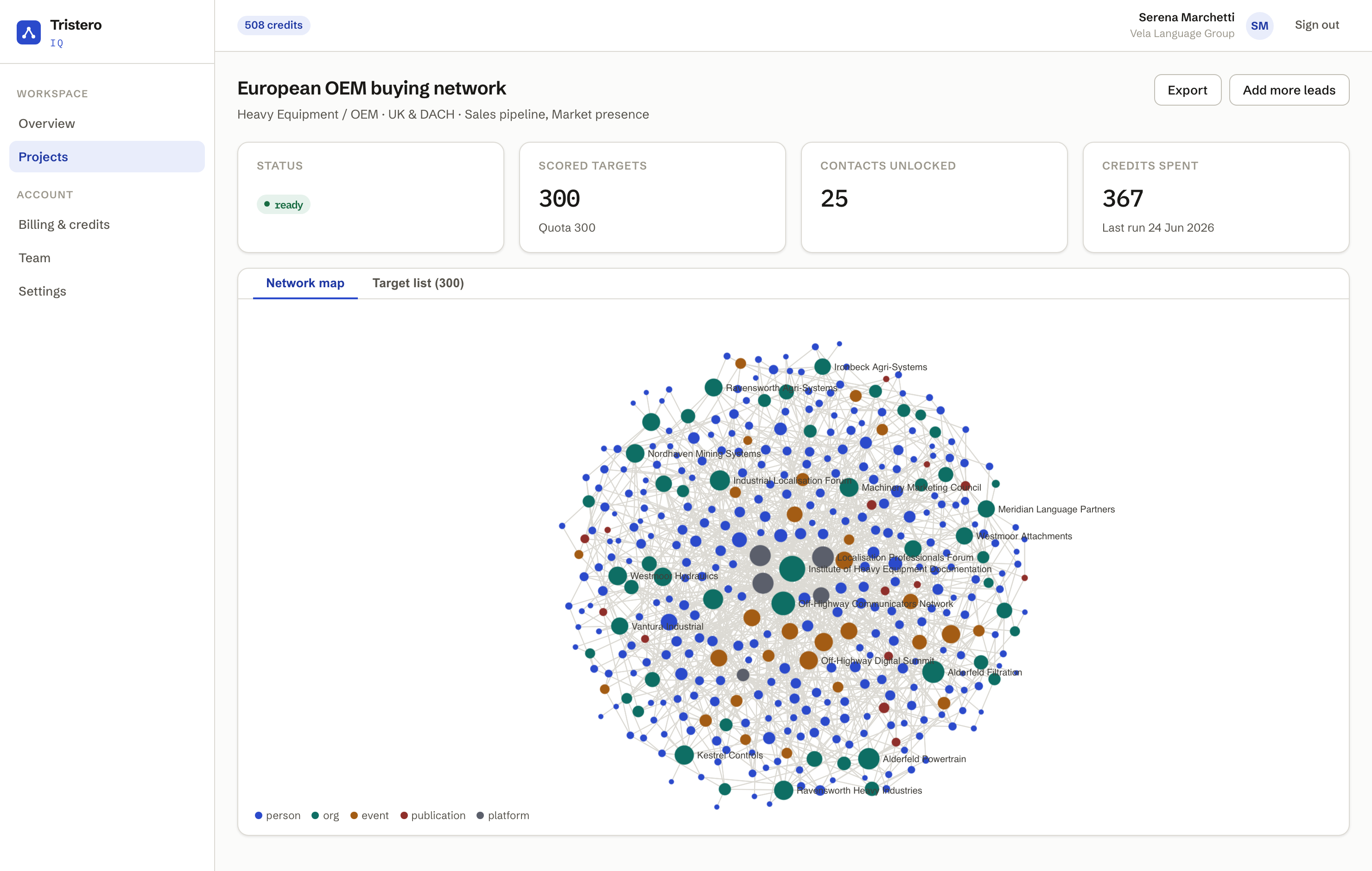Select the Ravensworth Agri-Systems node
Image resolution: width=1372 pixels, height=871 pixels.
(713, 387)
